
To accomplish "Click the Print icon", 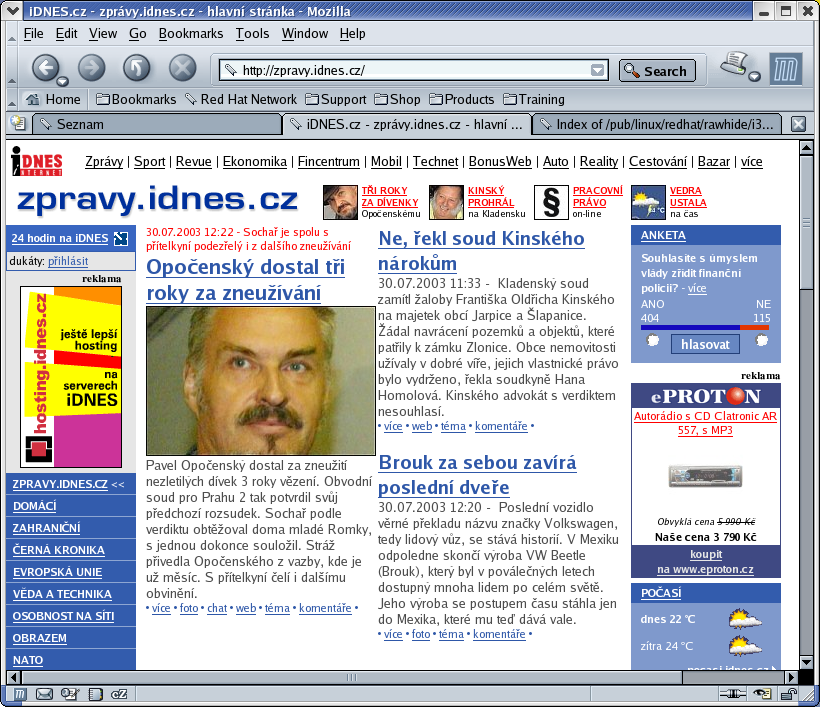I will (x=735, y=64).
